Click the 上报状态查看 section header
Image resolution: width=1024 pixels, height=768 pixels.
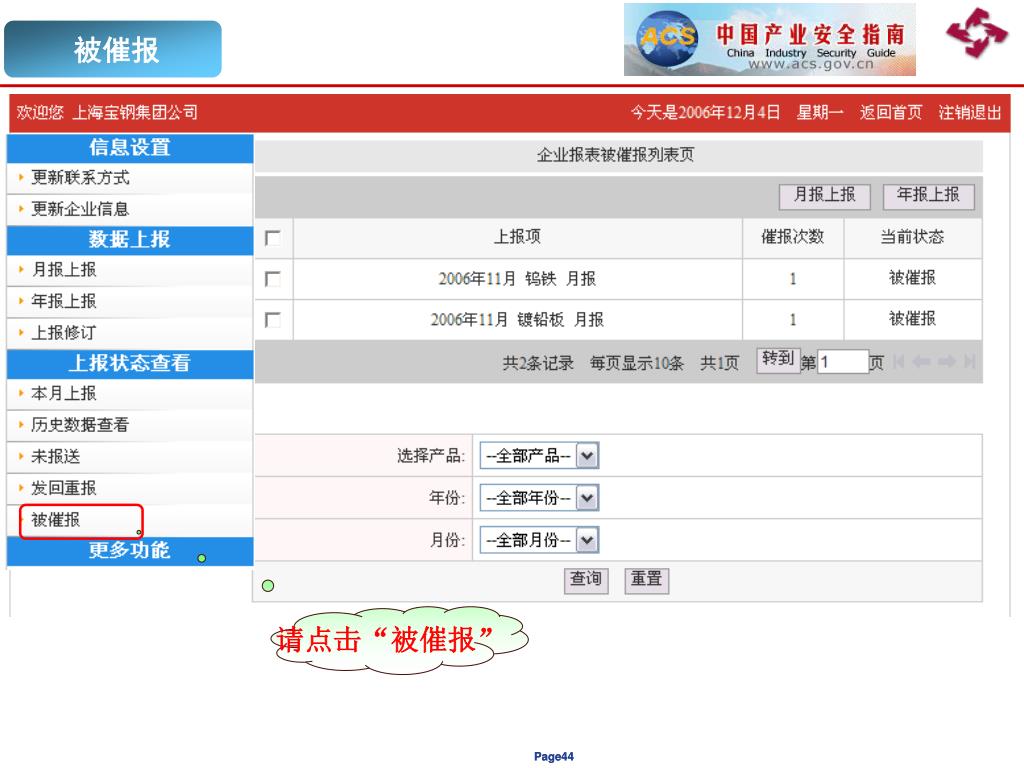pos(130,363)
